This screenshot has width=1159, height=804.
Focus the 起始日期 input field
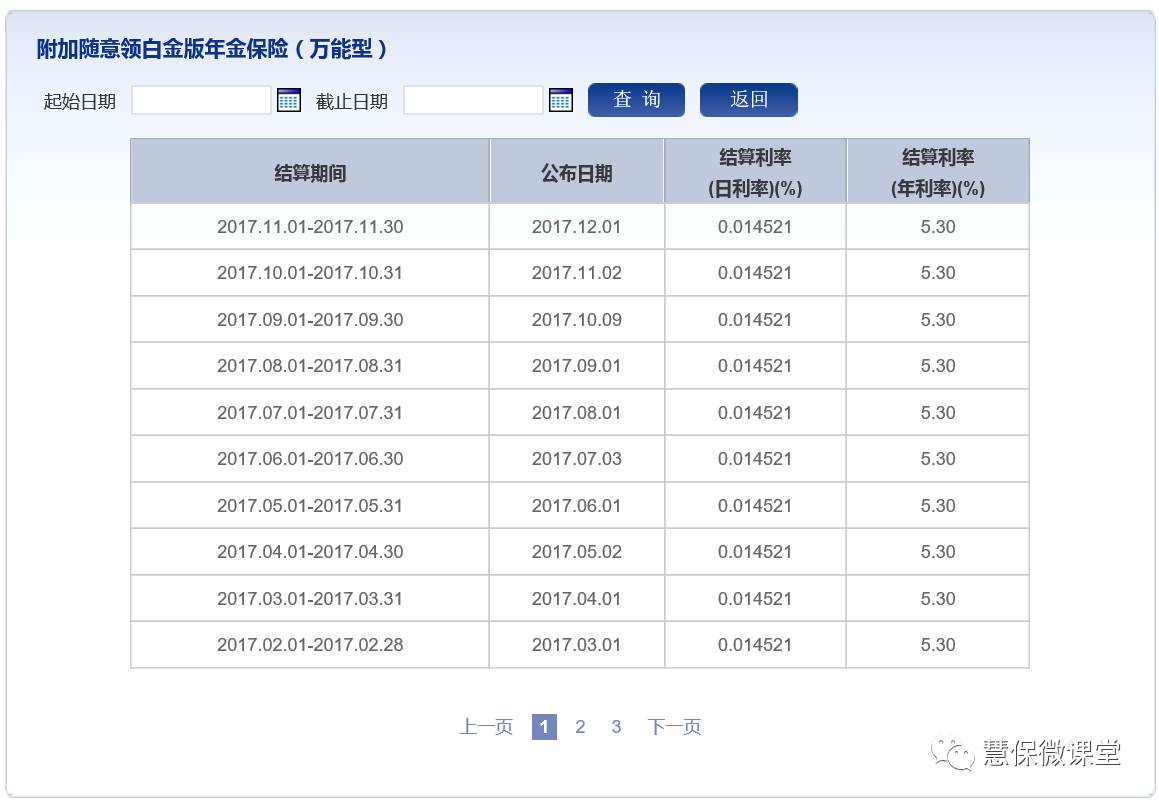tap(201, 100)
